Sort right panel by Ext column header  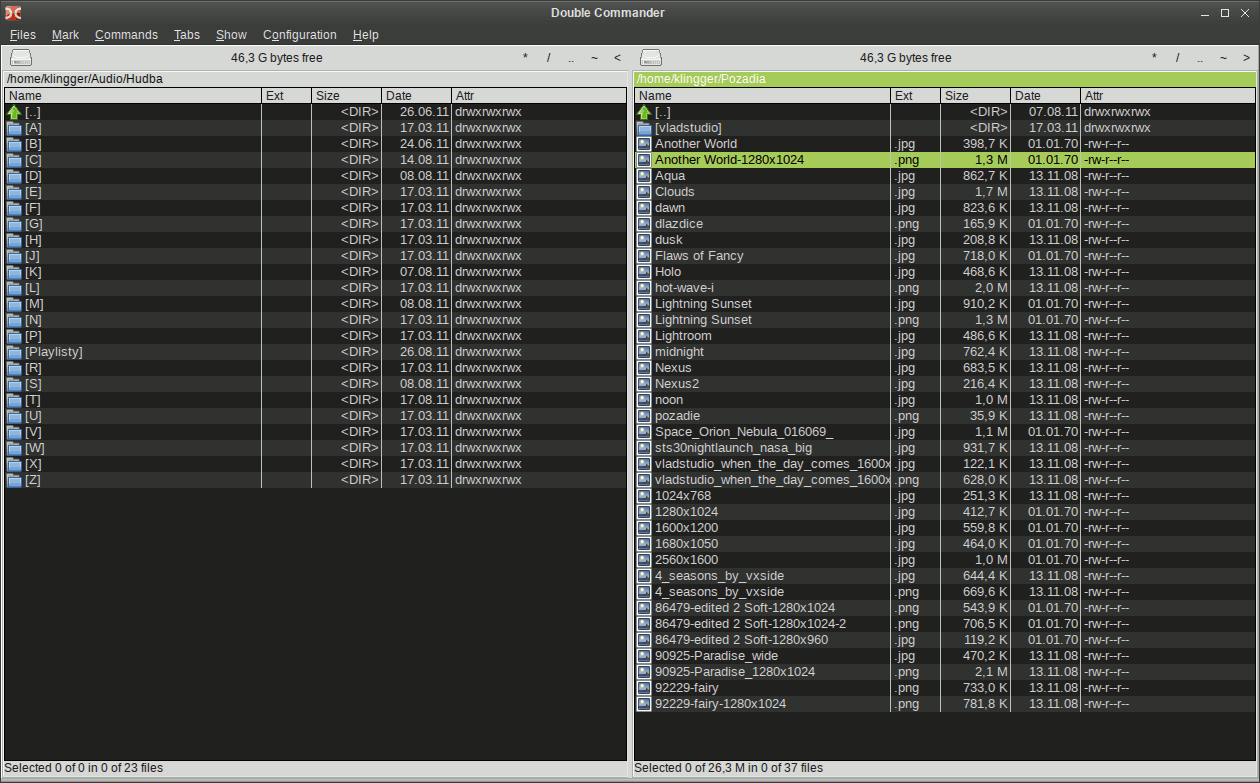916,96
